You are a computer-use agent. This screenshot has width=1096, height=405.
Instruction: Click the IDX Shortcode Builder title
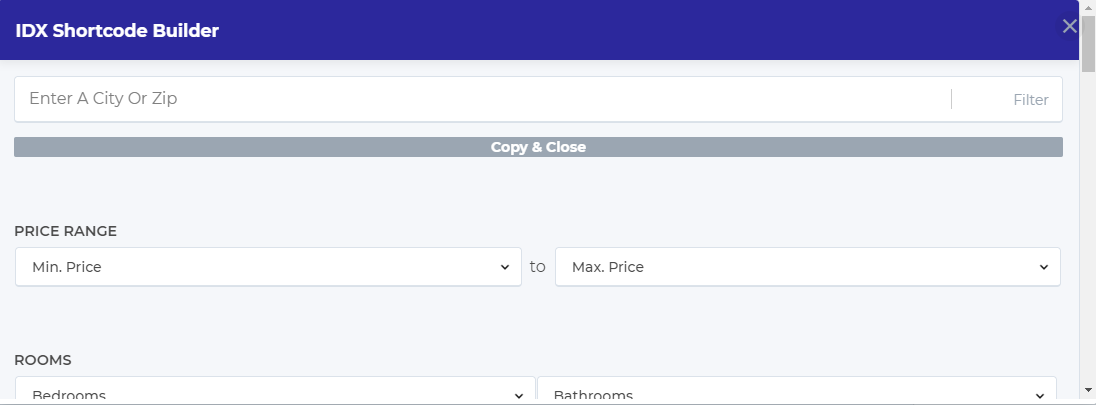[117, 31]
